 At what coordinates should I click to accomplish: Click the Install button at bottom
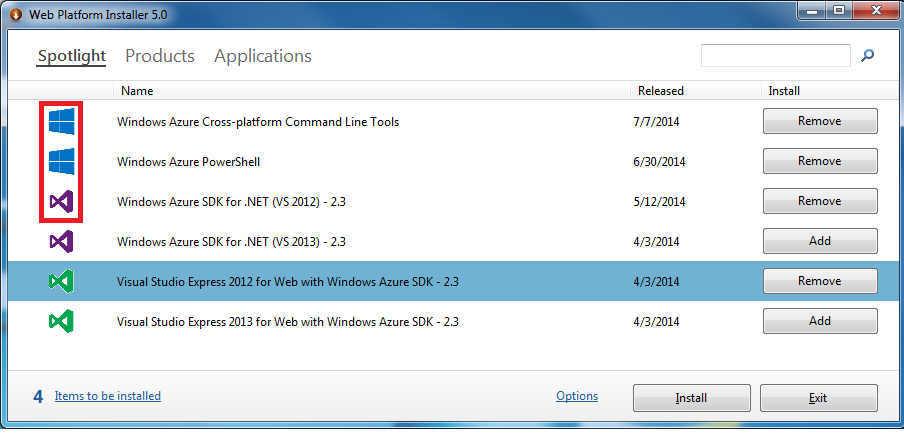coord(691,398)
